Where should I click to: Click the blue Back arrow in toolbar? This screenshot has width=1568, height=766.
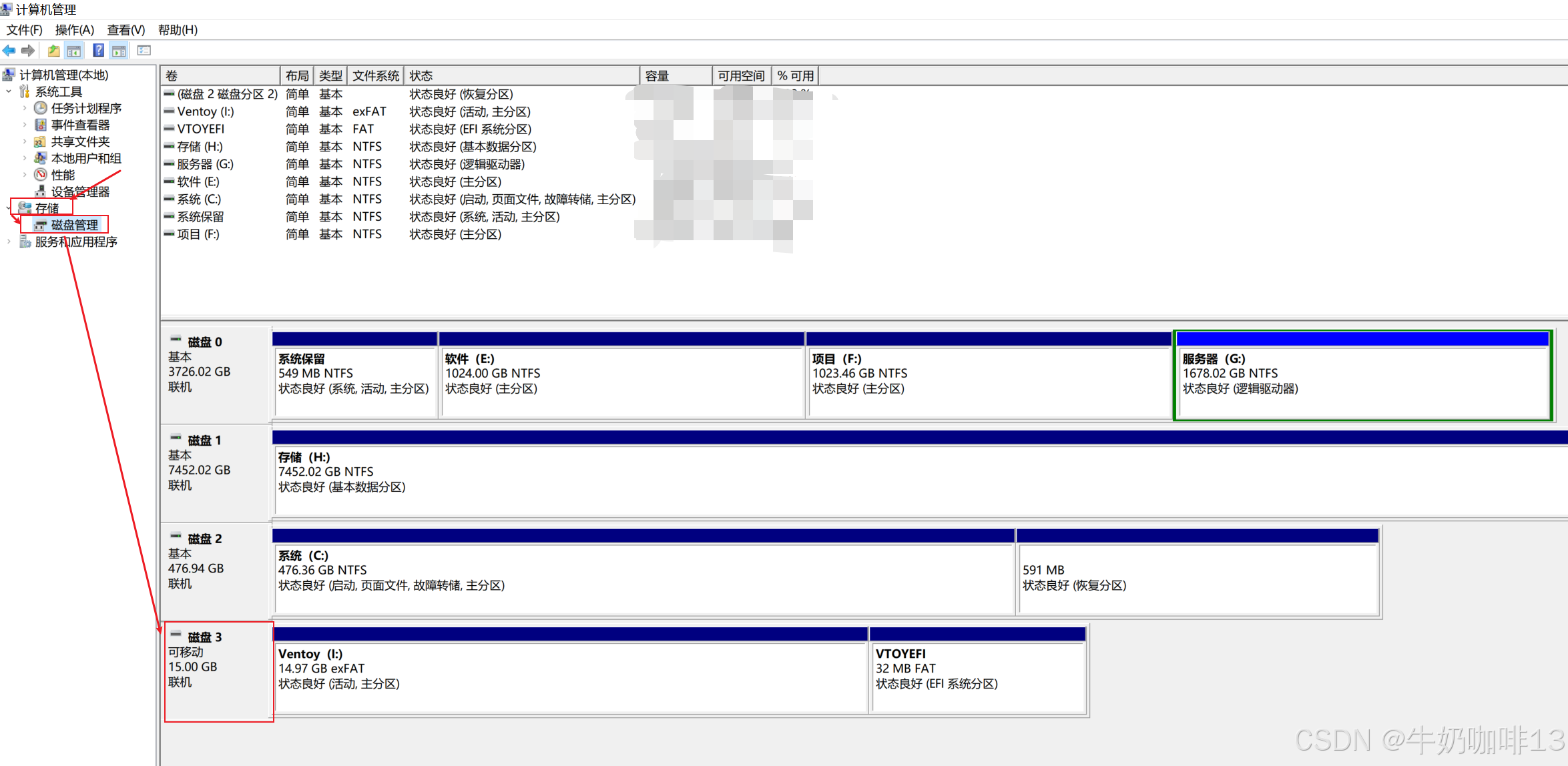pos(9,51)
